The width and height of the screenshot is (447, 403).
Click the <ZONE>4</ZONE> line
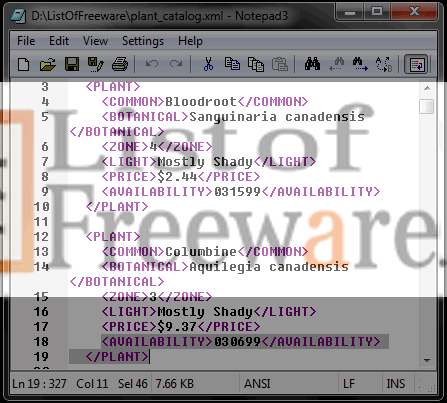(157, 147)
